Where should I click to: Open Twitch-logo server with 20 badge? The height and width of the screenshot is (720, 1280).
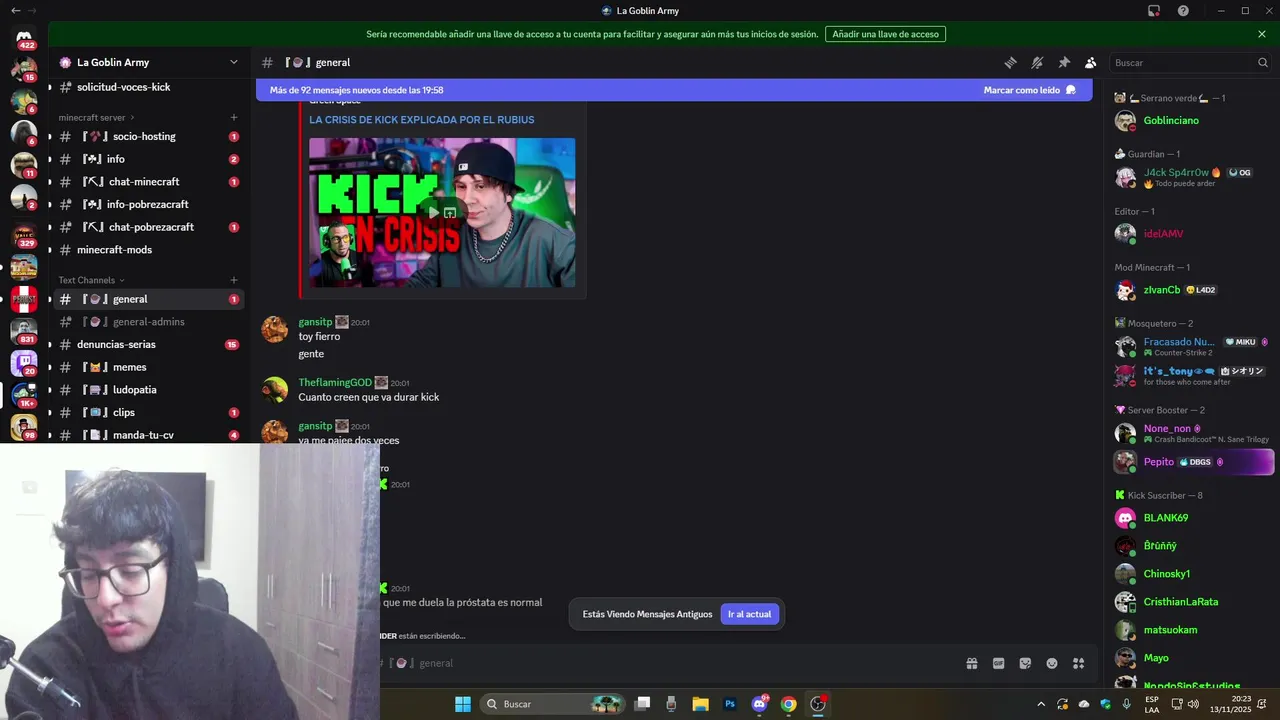point(24,363)
